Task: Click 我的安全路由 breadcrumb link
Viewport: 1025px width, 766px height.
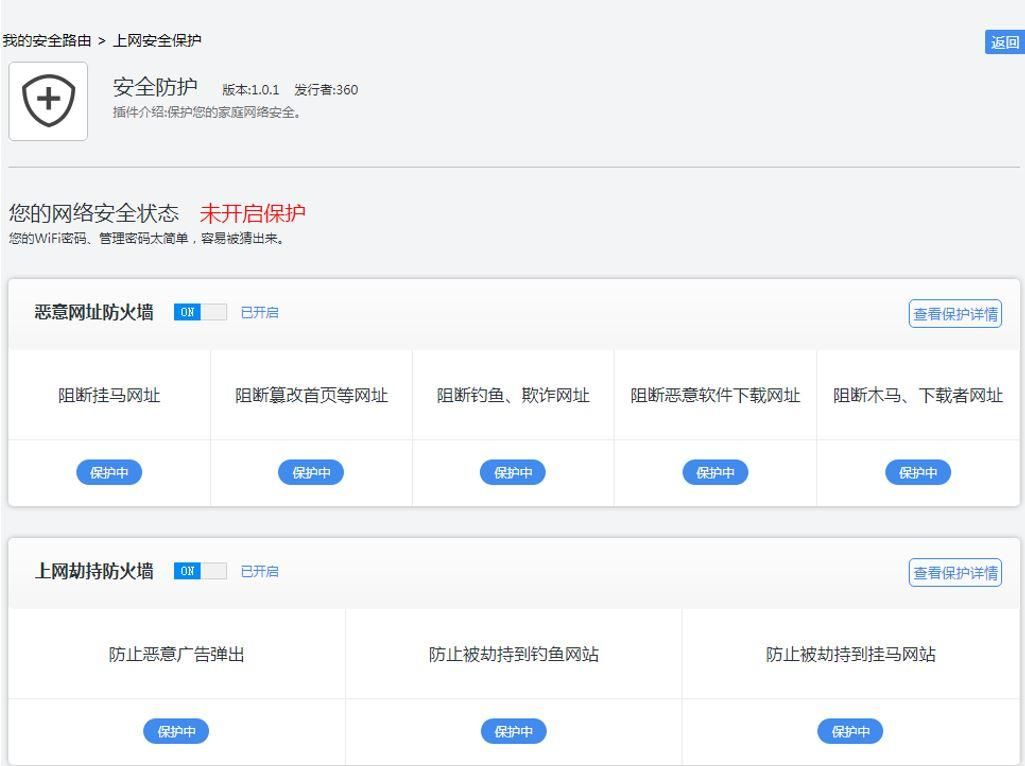Action: tap(46, 41)
